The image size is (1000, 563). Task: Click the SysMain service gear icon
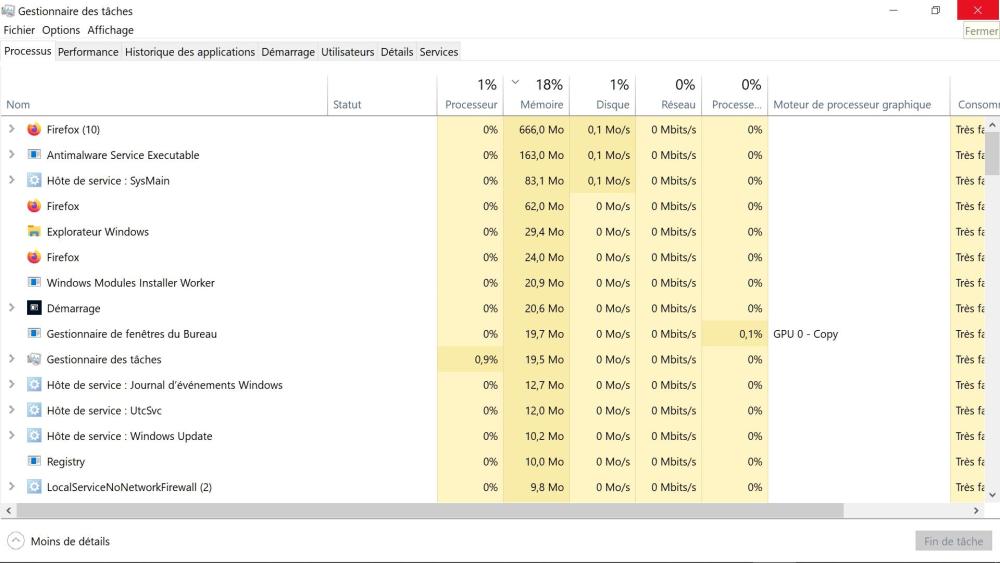point(34,181)
